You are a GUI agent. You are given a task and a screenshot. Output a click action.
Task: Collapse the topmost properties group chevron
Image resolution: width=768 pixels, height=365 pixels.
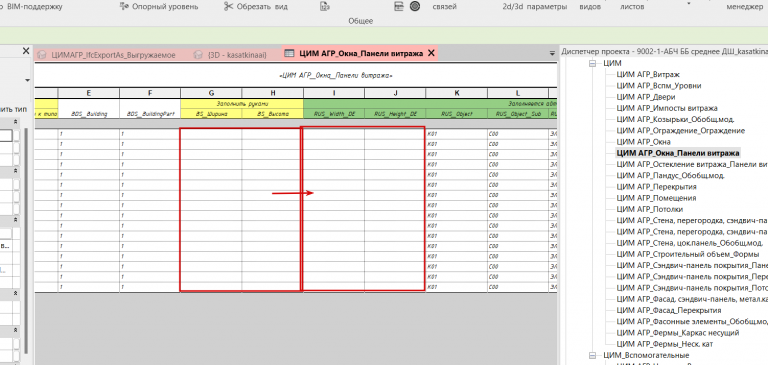click(15, 122)
